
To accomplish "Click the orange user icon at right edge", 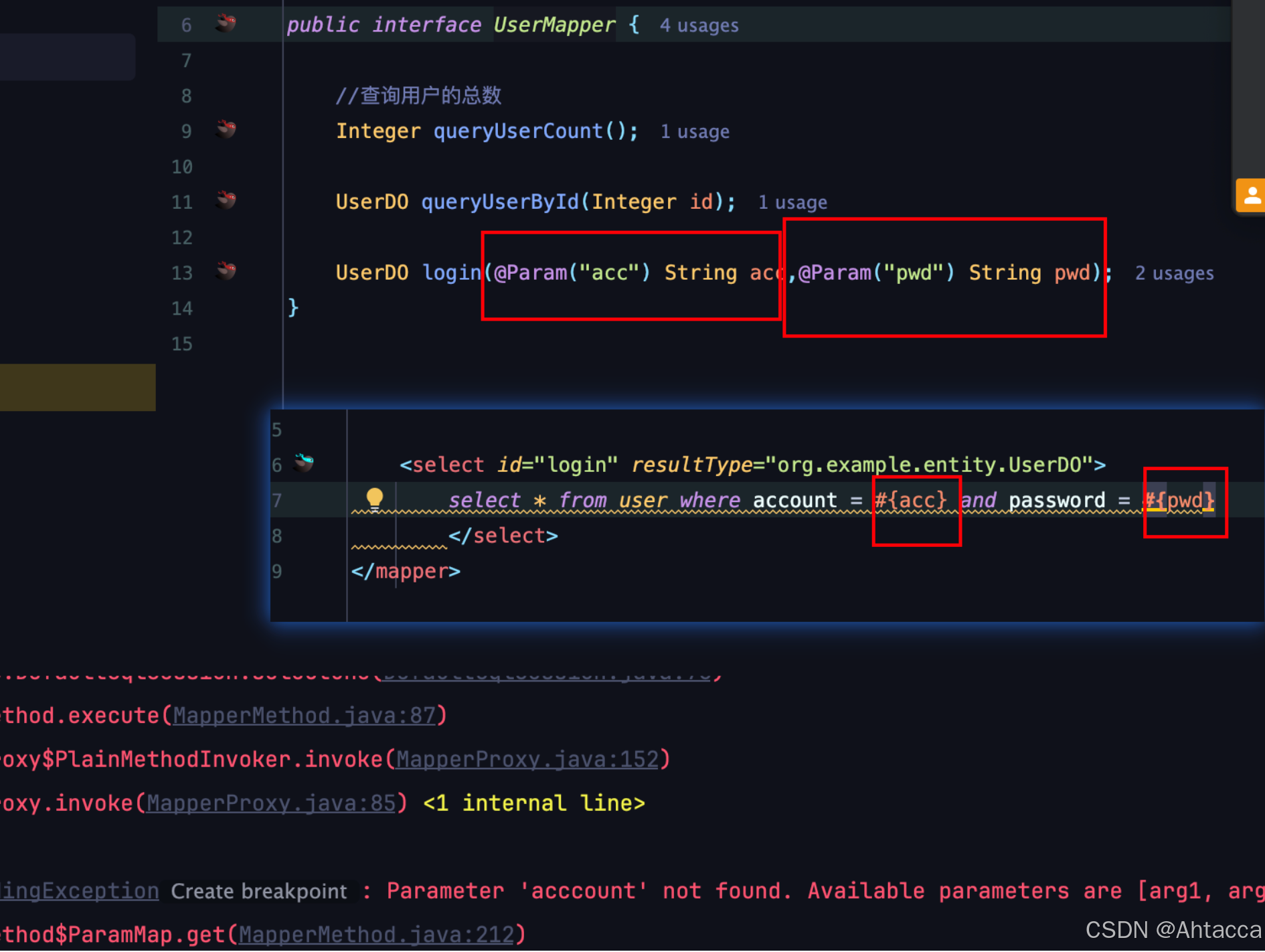I will coord(1251,195).
